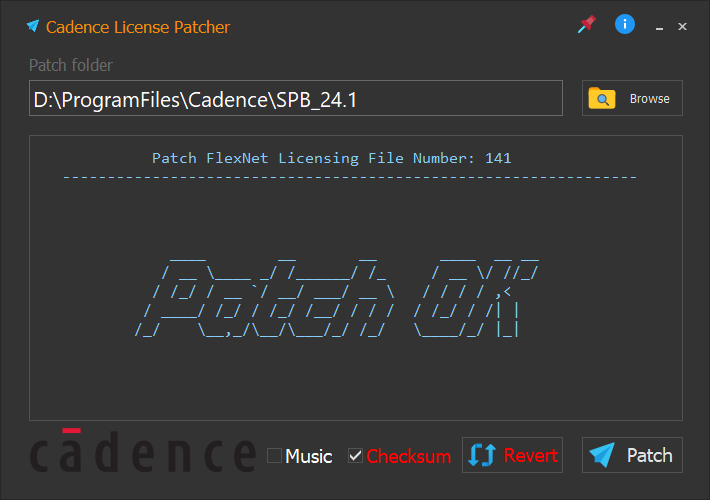Image resolution: width=710 pixels, height=500 pixels.
Task: Click the red pin icon in title bar
Action: [586, 25]
